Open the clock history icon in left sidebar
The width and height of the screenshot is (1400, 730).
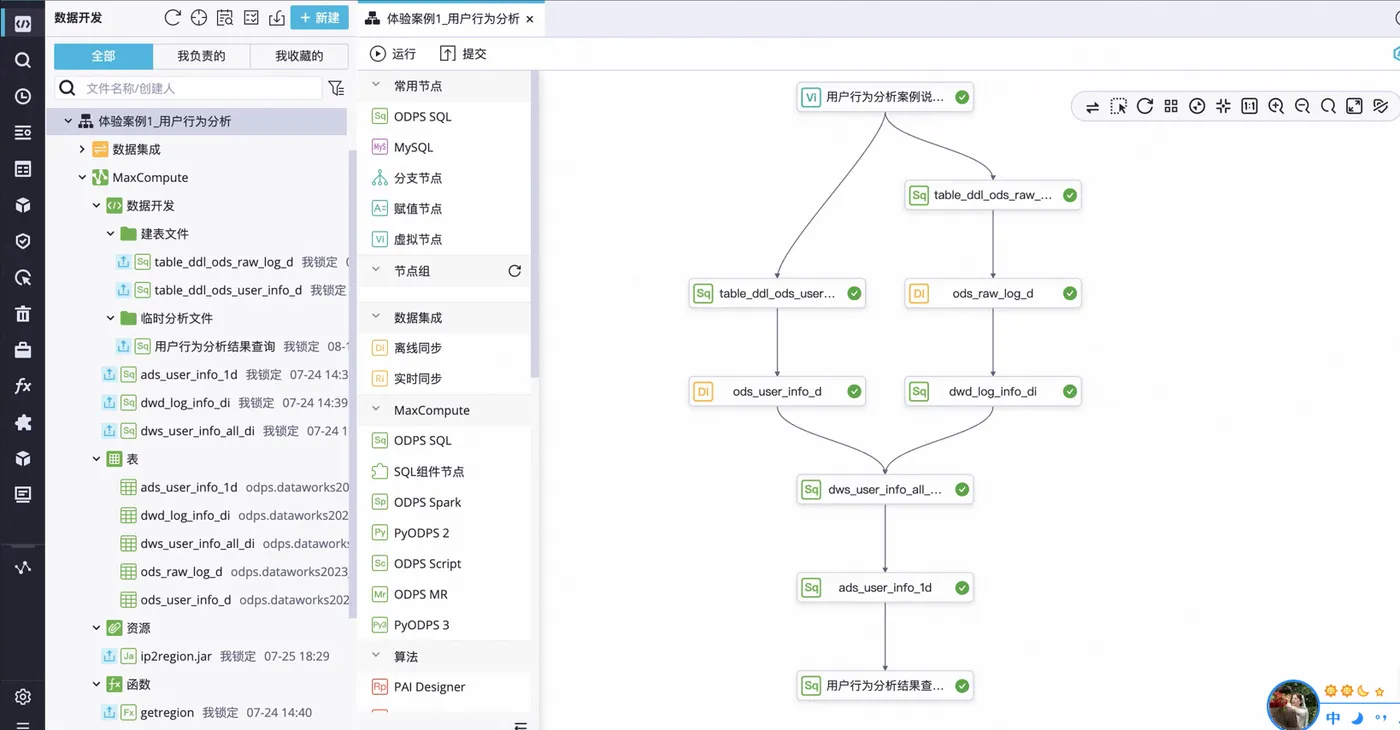(x=22, y=97)
